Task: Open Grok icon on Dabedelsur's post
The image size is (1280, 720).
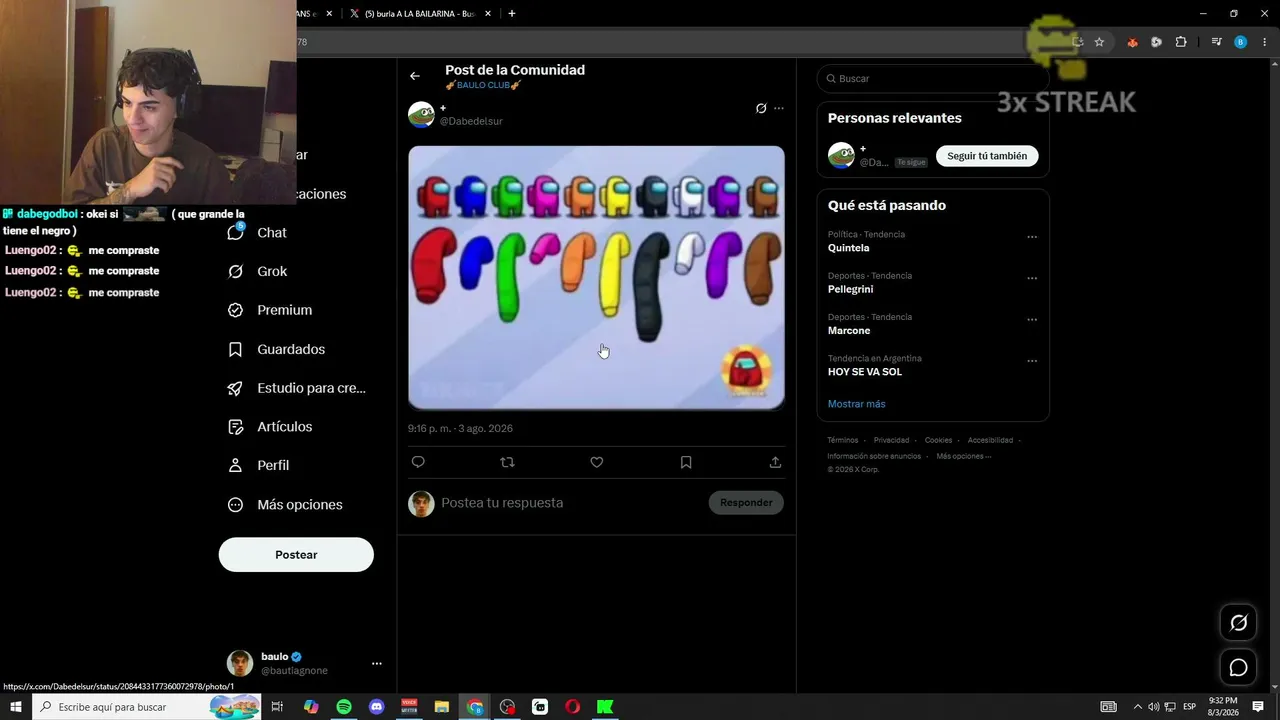Action: point(761,108)
